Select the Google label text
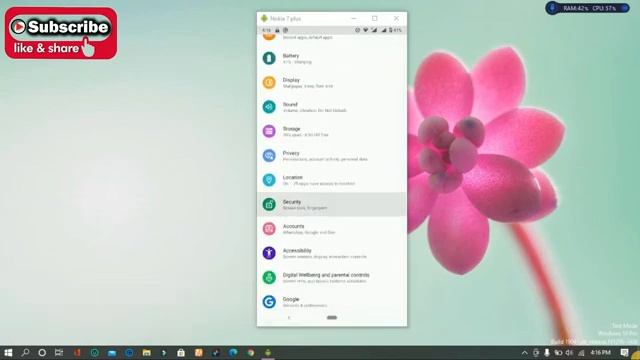This screenshot has height=360, width=640. point(291,299)
